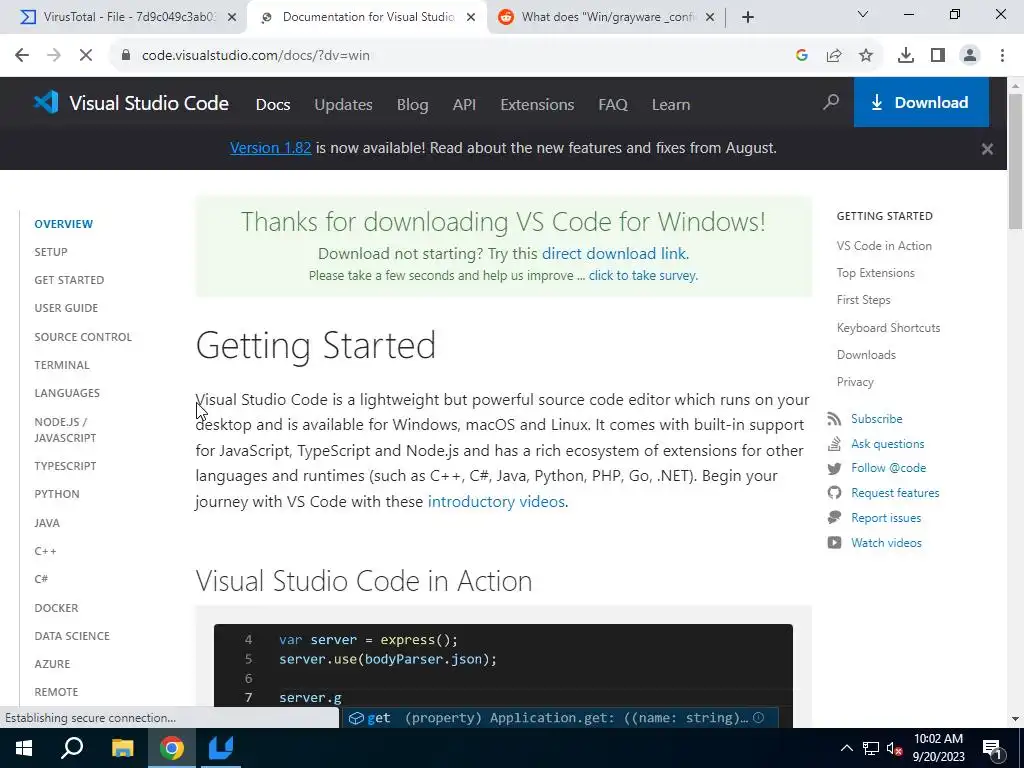Click the Watch videos YouTube icon

pos(834,543)
